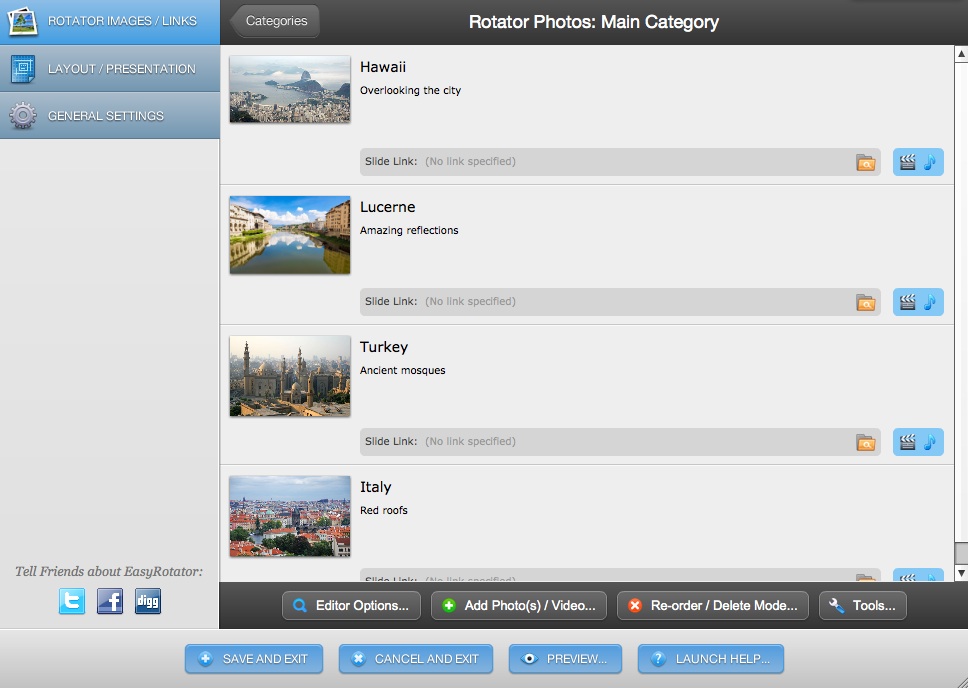Select the Lucerne photo thumbnail
This screenshot has height=688, width=968.
290,235
